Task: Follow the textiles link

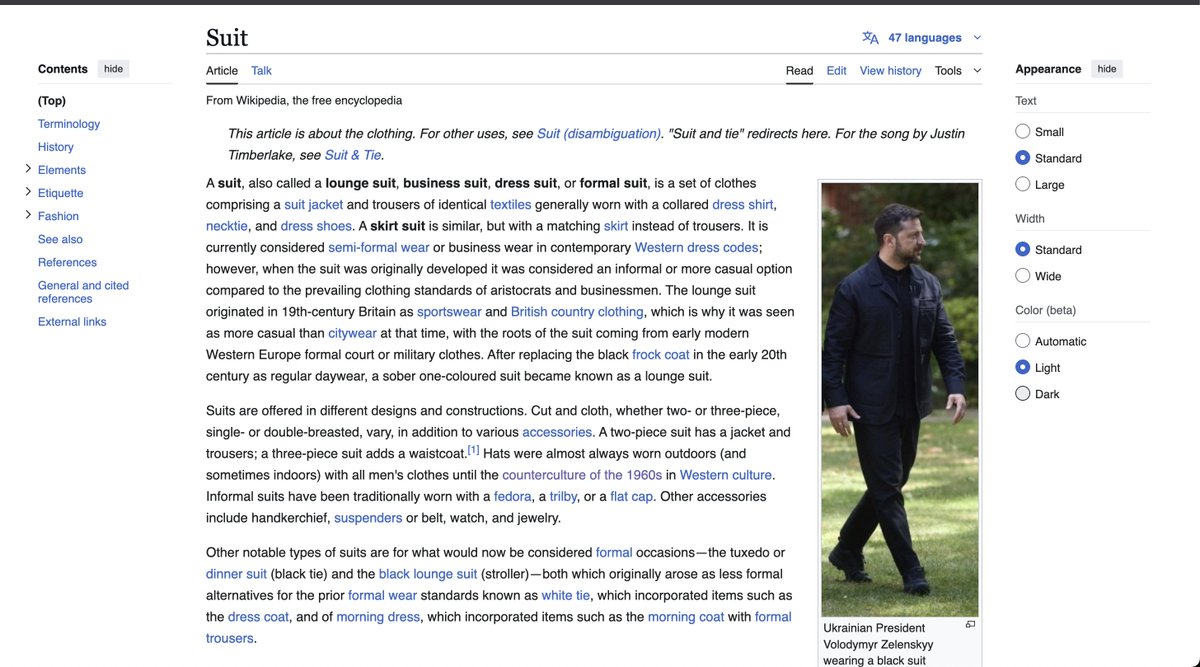Action: pos(511,205)
